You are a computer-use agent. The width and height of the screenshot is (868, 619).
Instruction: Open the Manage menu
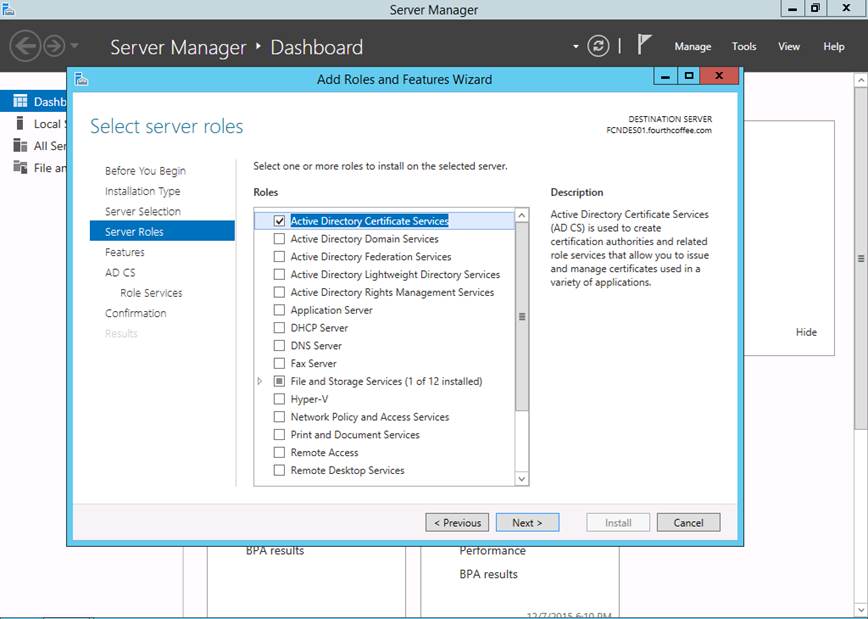click(x=692, y=46)
